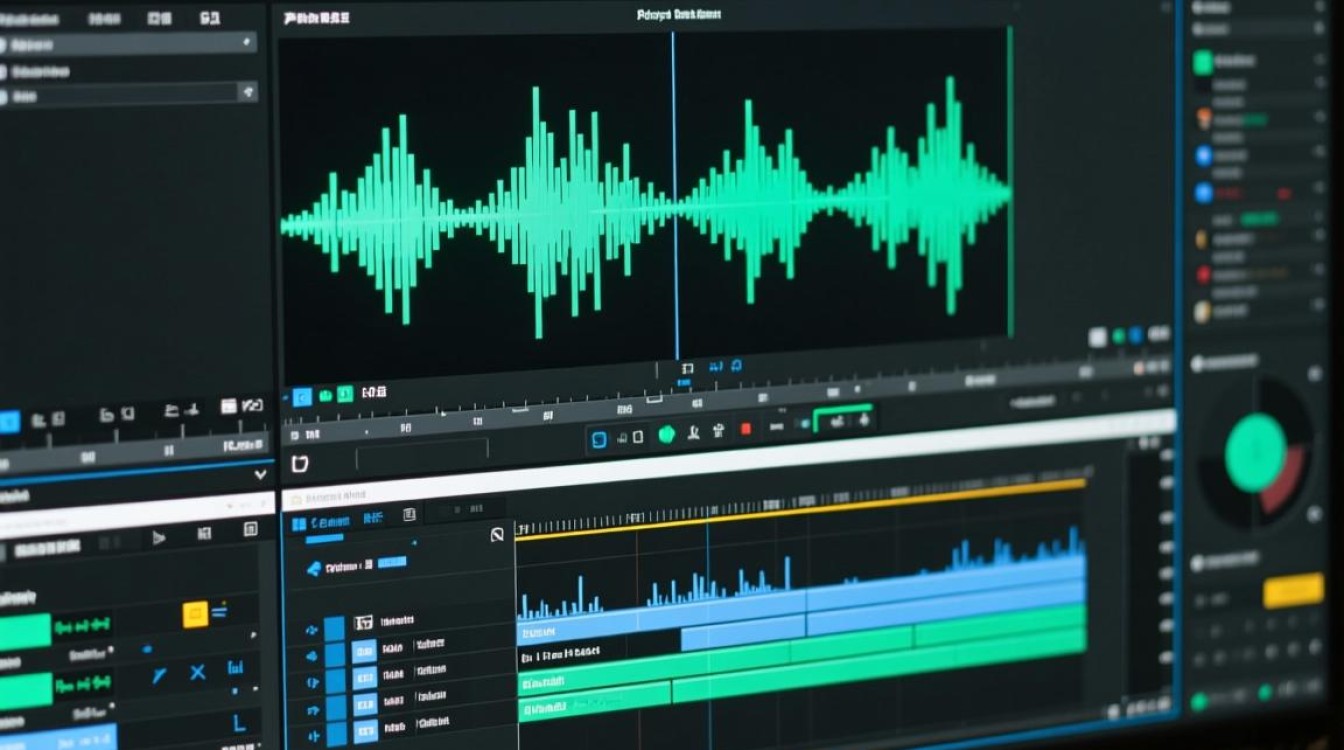Expand the chevron in the left panel header

tap(261, 475)
